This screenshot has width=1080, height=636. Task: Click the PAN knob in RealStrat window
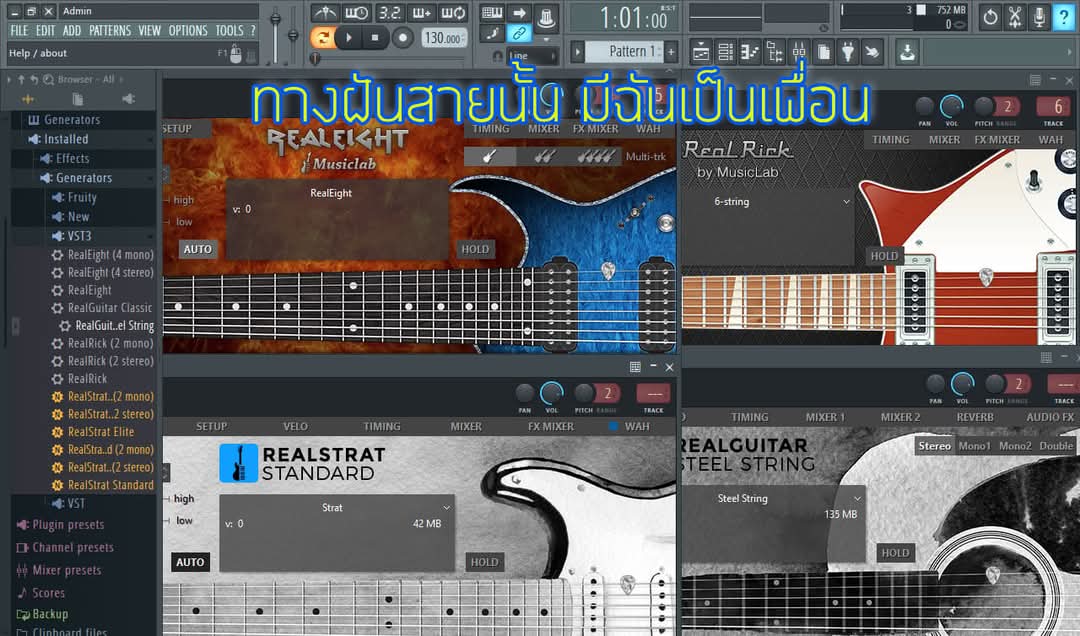(525, 393)
